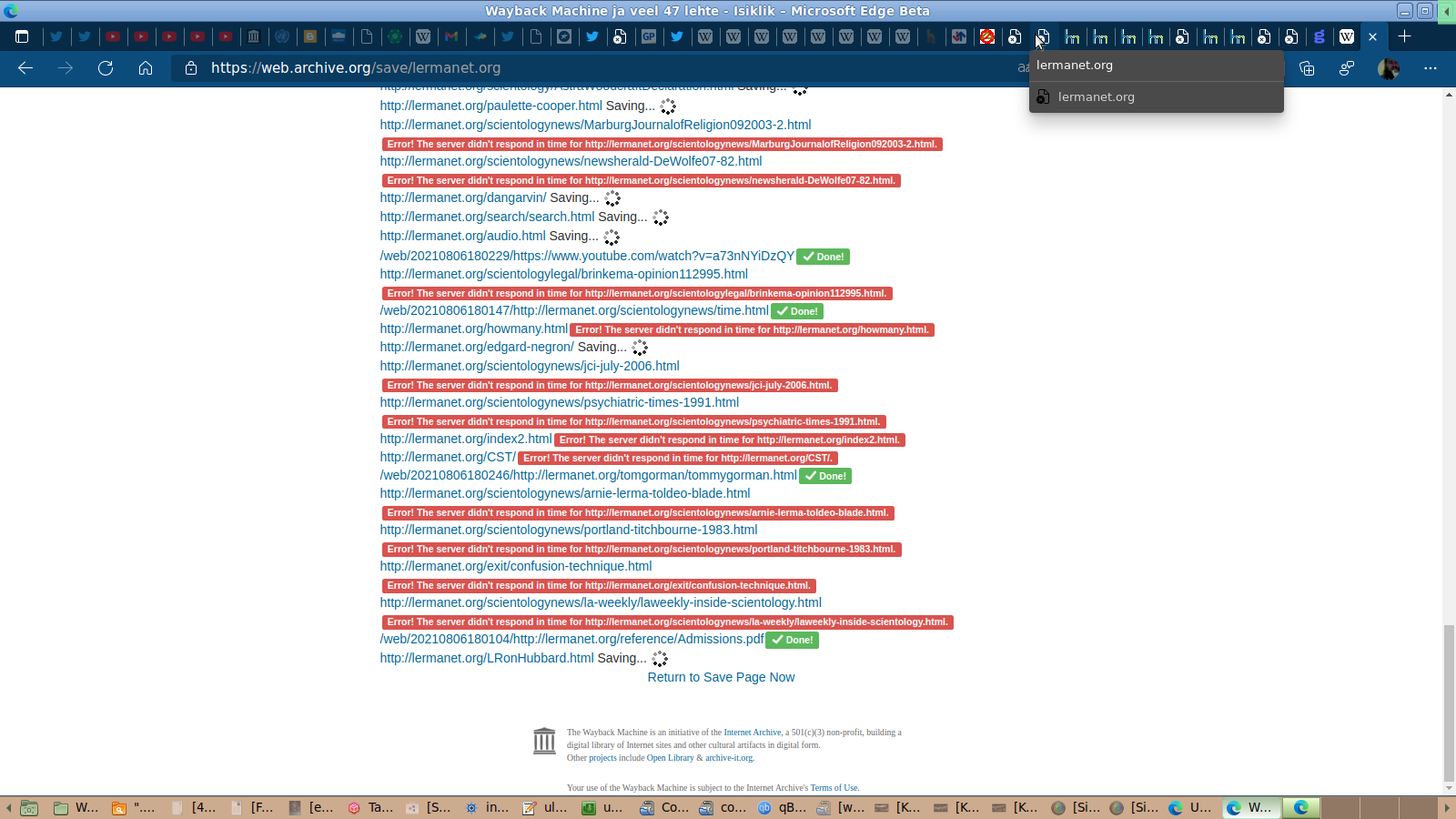Open the lermanet.org/dangarvin/ link

463,197
